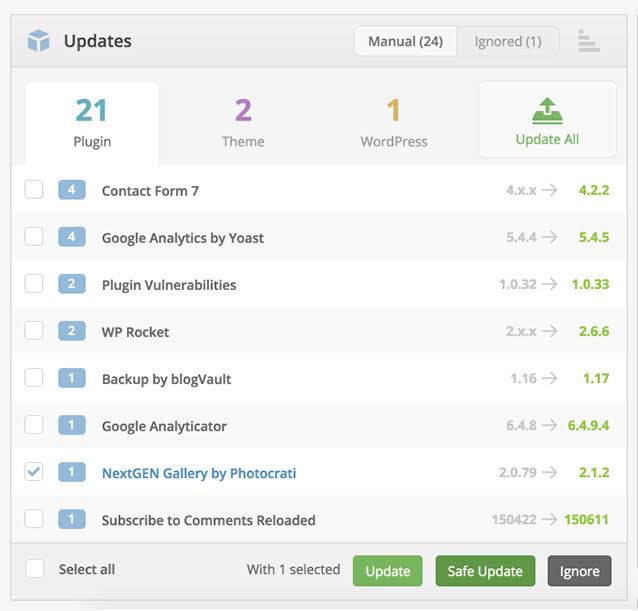Click new version 2.6.6
The image size is (638, 611).
pos(594,331)
